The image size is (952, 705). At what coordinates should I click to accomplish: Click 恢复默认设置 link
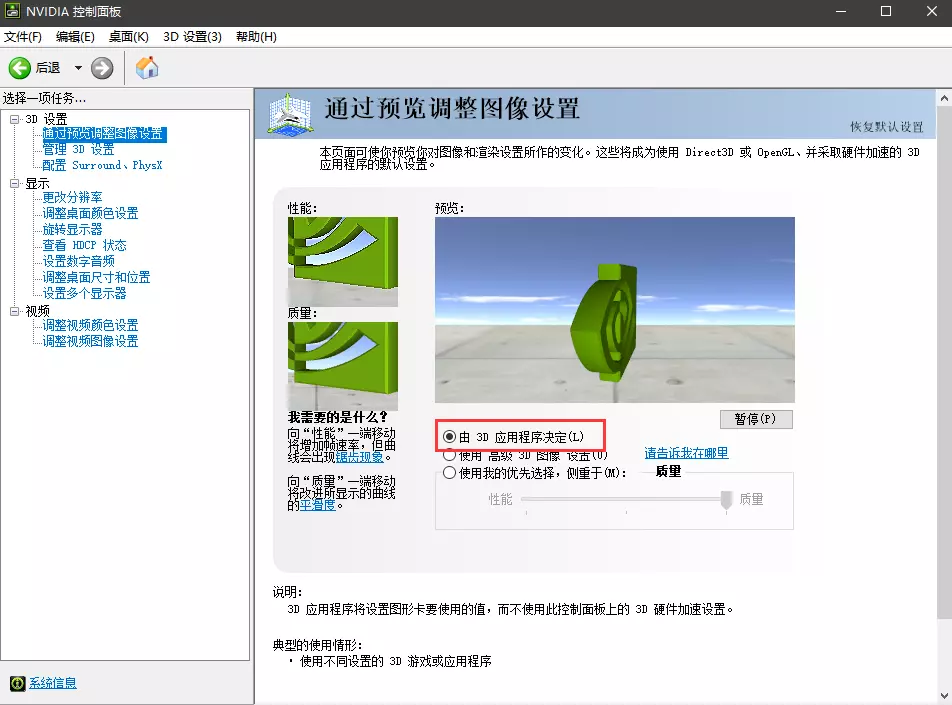(886, 126)
